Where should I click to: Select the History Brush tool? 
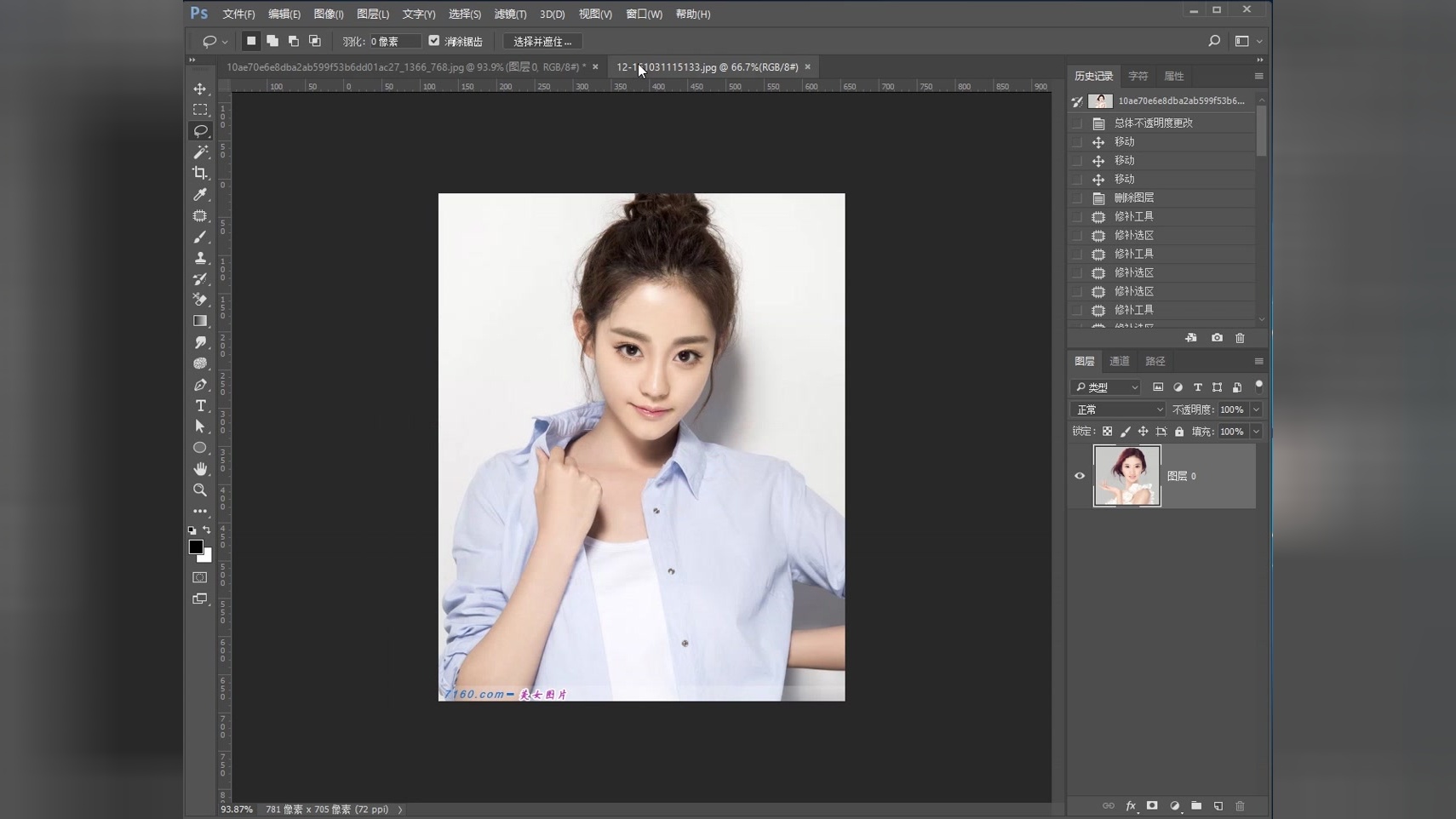[200, 278]
